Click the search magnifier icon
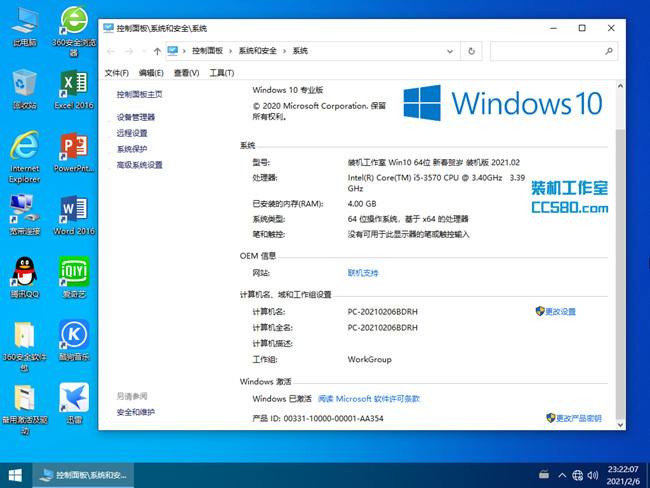The width and height of the screenshot is (650, 488). click(609, 51)
